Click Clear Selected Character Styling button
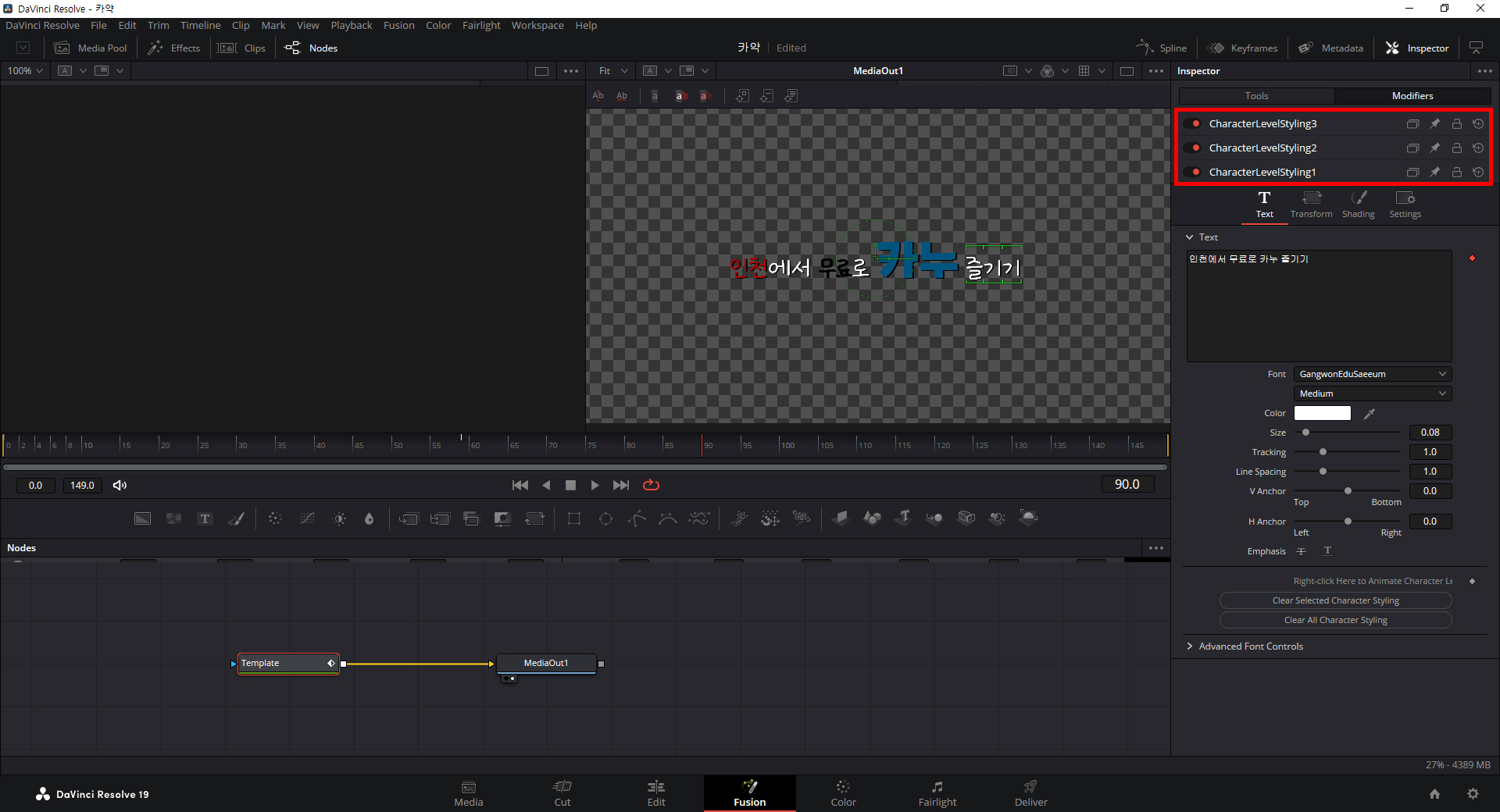The height and width of the screenshot is (812, 1500). tap(1335, 600)
